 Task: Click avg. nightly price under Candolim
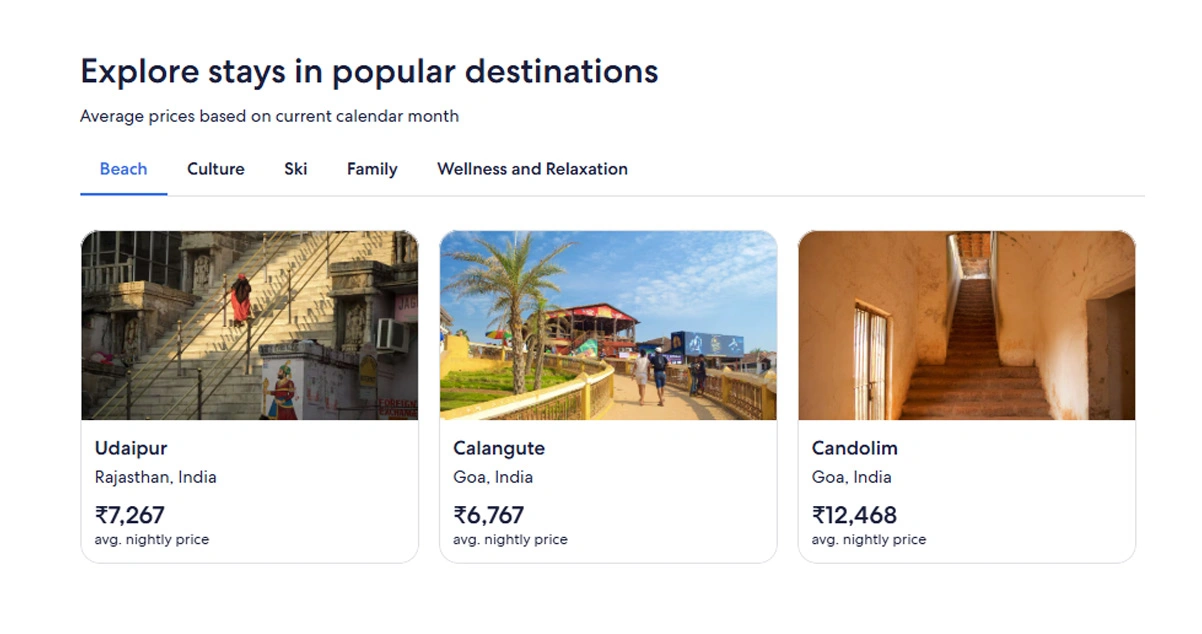(x=868, y=540)
